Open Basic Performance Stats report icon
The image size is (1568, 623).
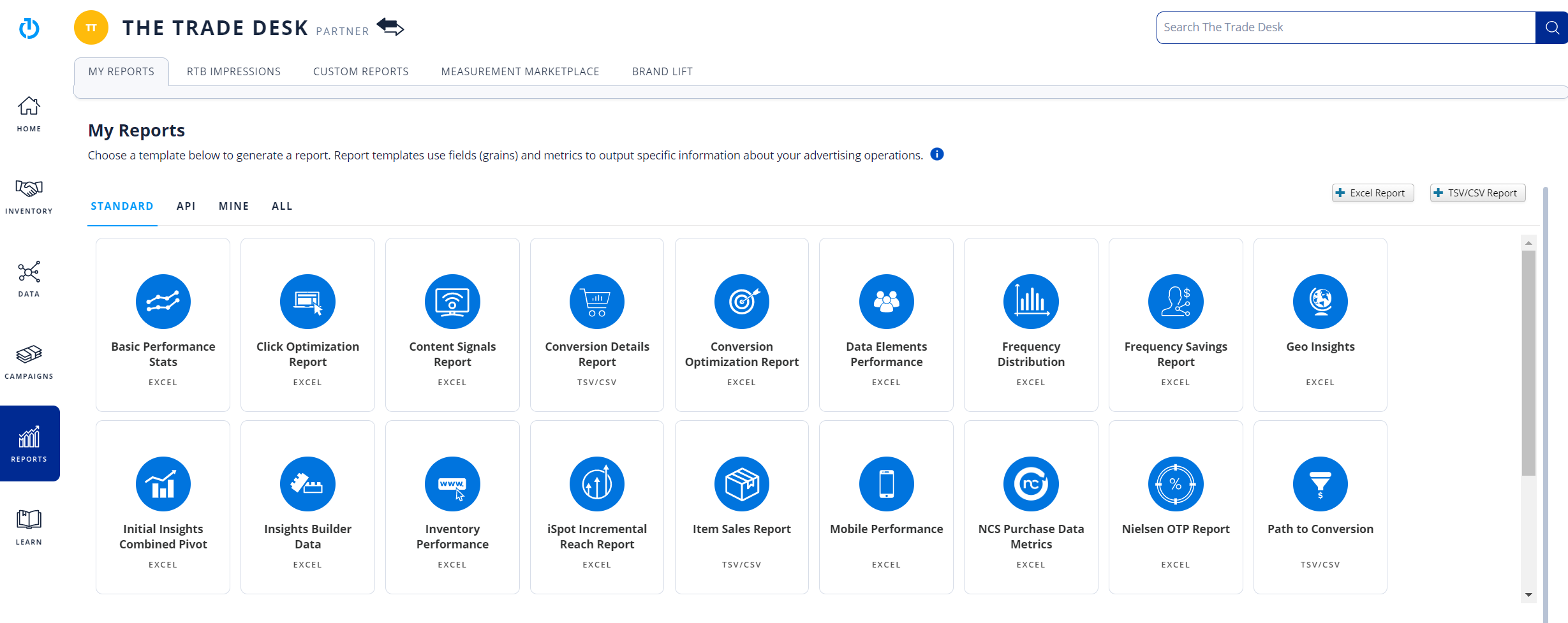coord(163,302)
